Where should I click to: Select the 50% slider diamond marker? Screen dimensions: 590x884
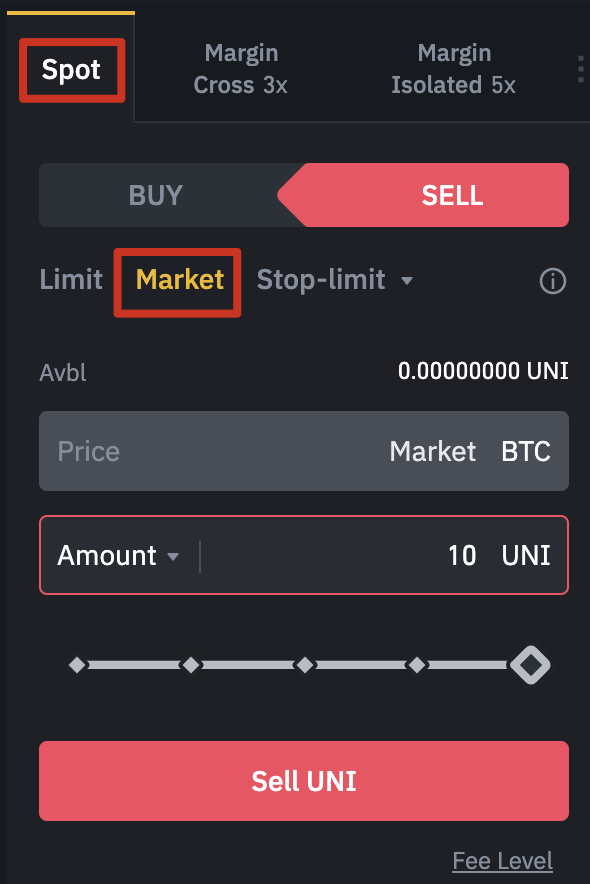(305, 665)
